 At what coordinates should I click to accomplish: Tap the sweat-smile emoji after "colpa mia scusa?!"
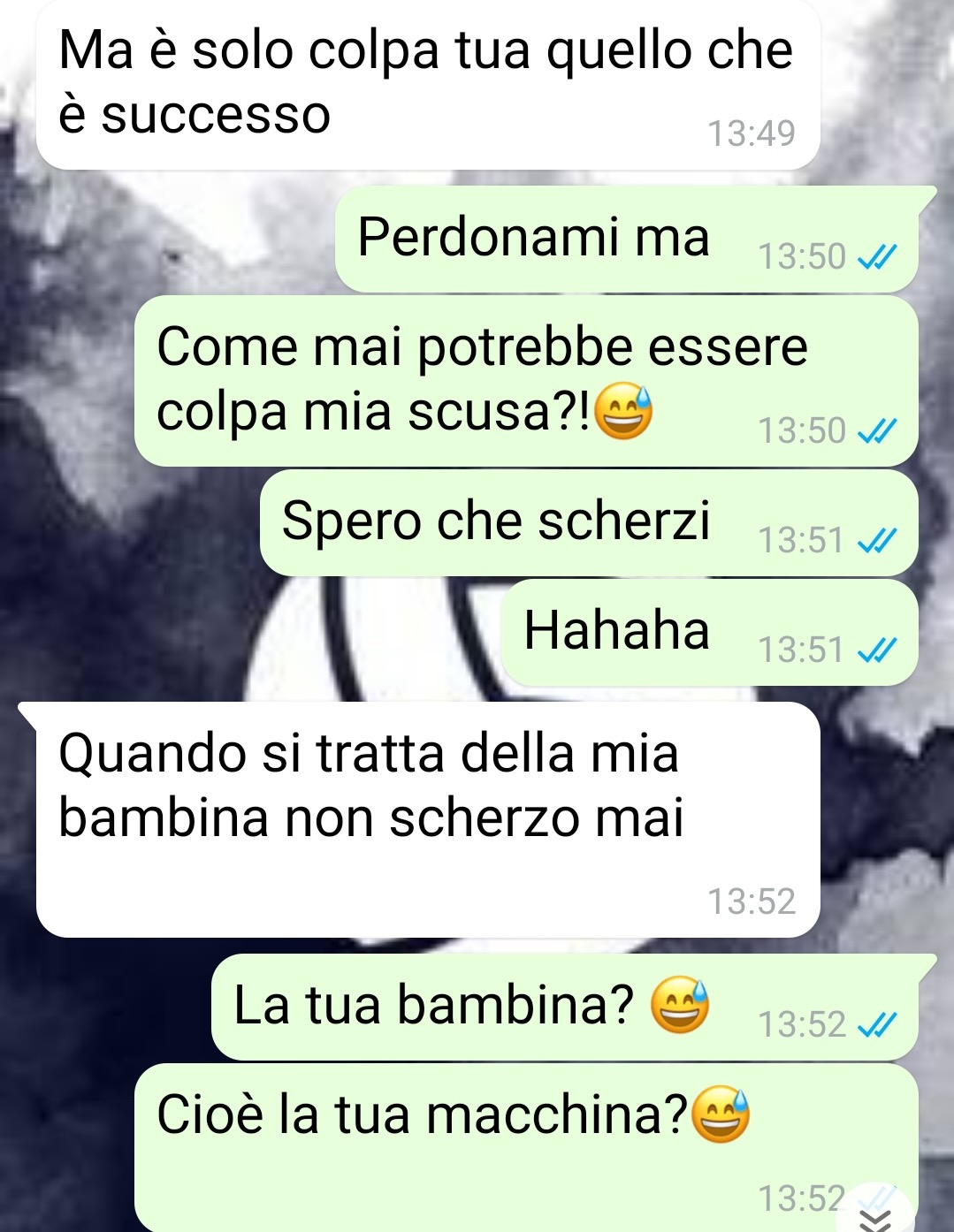[x=624, y=412]
